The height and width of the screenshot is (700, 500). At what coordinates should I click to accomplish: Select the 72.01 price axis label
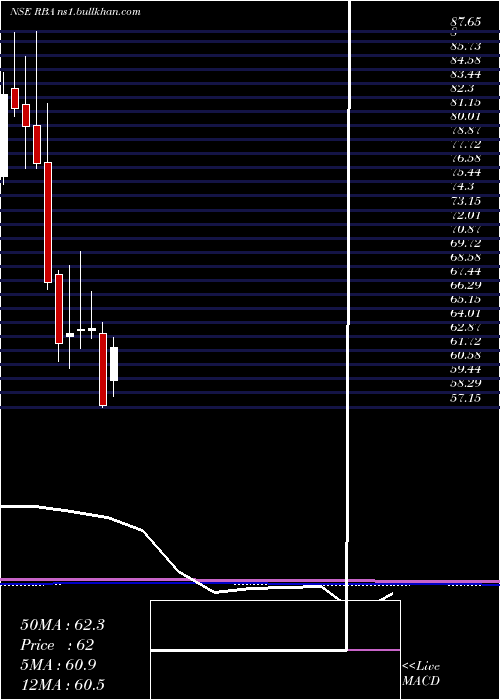pyautogui.click(x=466, y=215)
